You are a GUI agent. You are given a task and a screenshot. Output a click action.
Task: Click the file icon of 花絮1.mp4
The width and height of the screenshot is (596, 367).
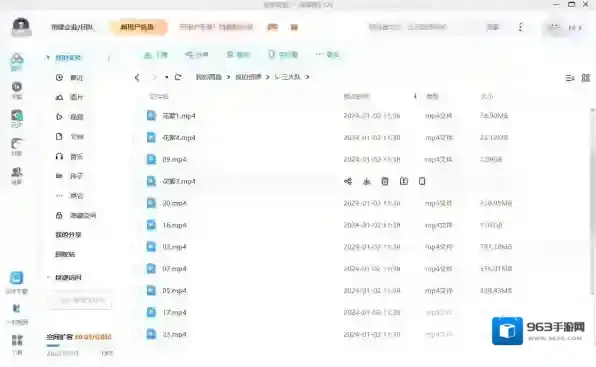point(151,115)
